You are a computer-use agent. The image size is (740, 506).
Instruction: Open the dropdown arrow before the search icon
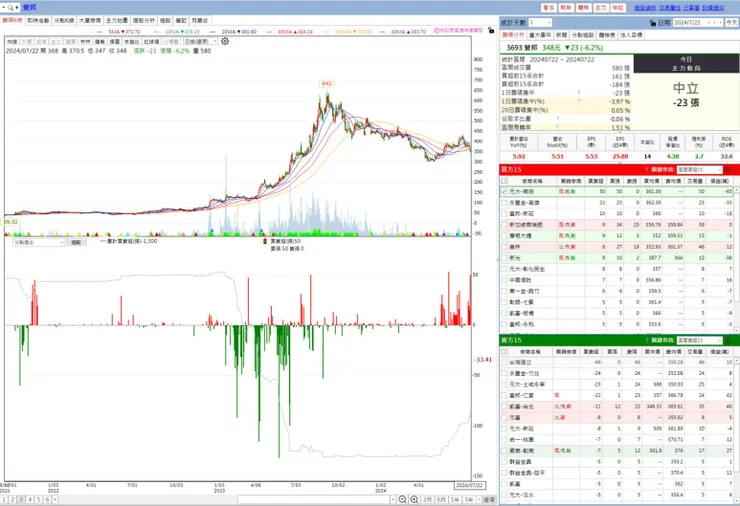[x=3, y=8]
